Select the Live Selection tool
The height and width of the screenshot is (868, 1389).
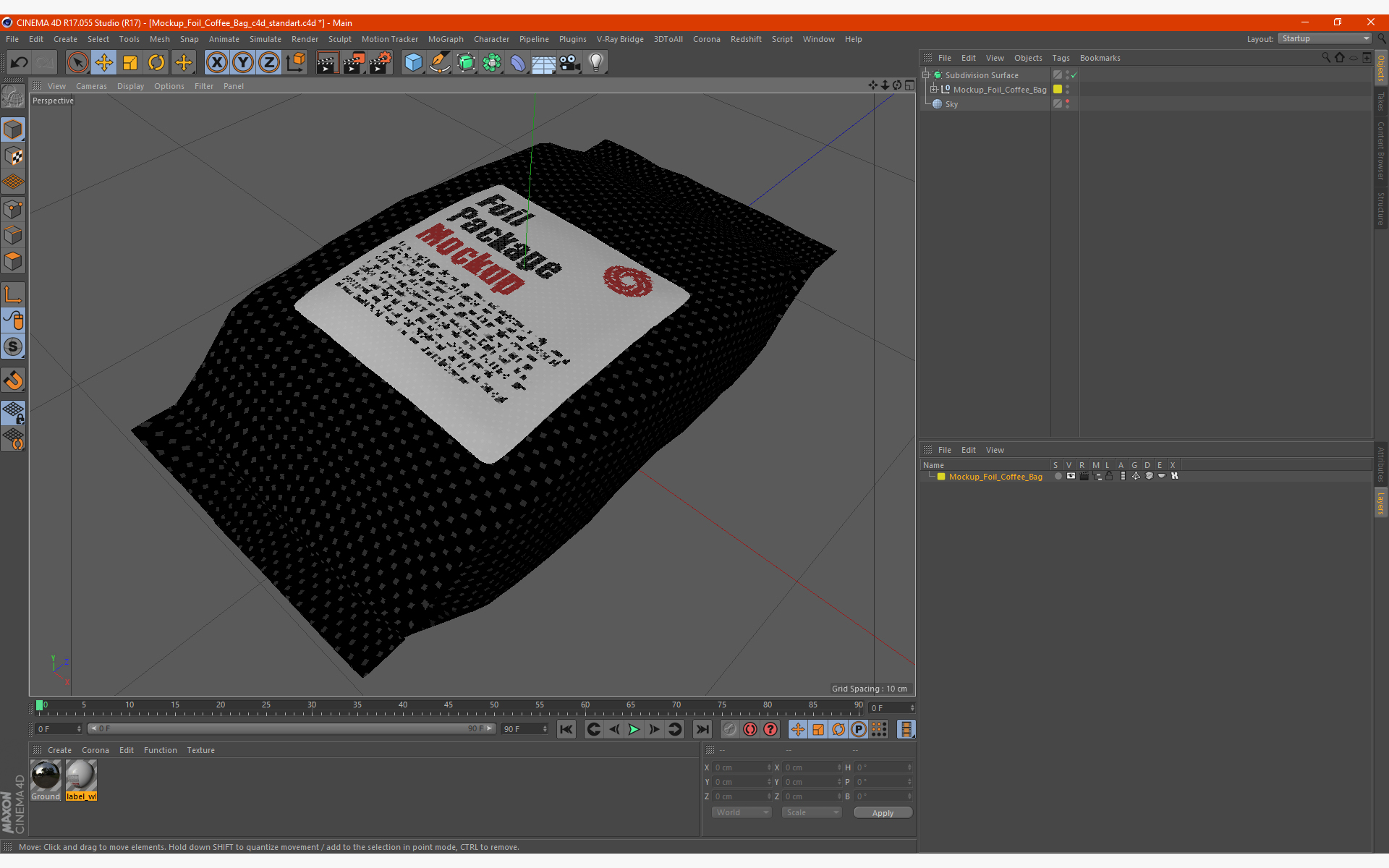click(x=77, y=63)
